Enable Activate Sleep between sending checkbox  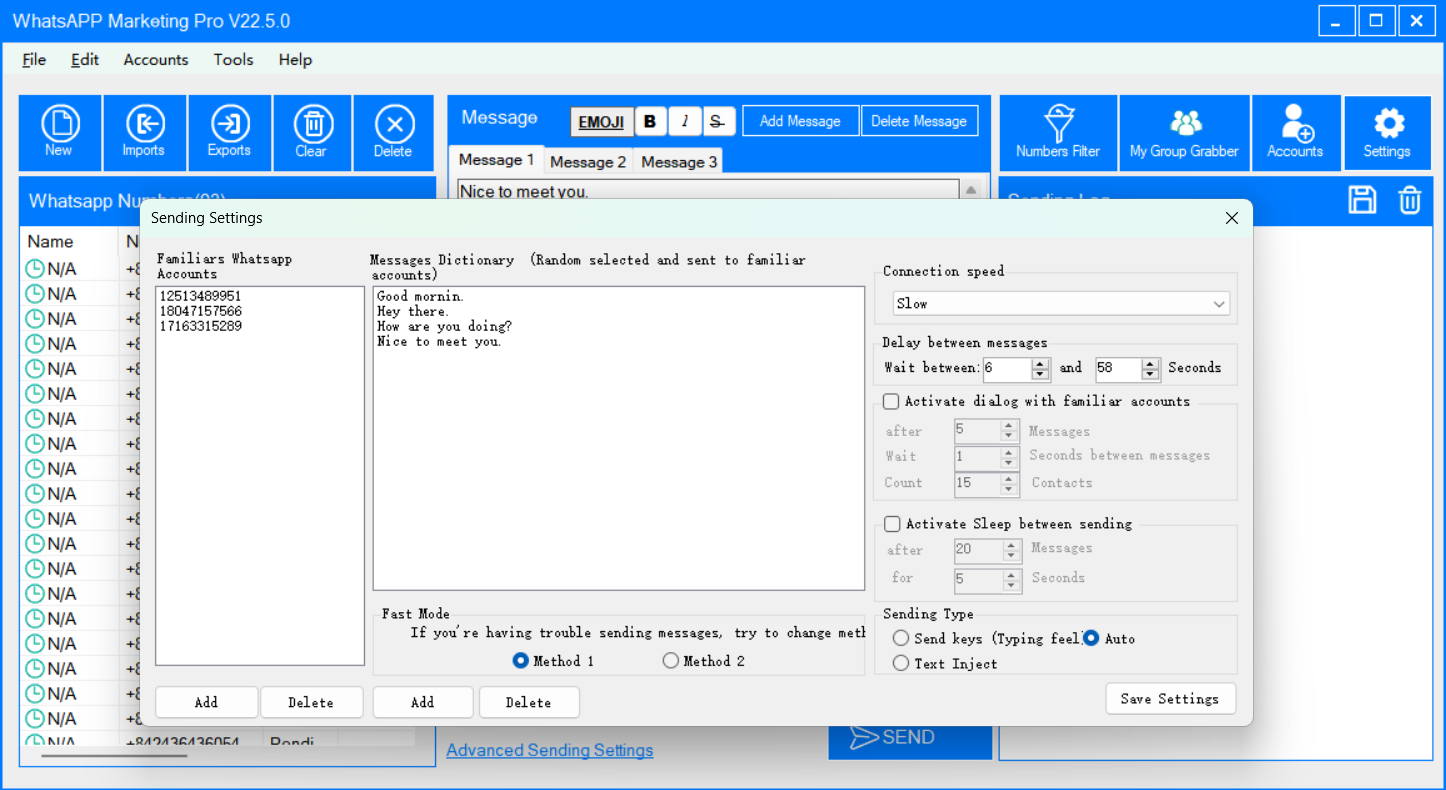[x=892, y=524]
